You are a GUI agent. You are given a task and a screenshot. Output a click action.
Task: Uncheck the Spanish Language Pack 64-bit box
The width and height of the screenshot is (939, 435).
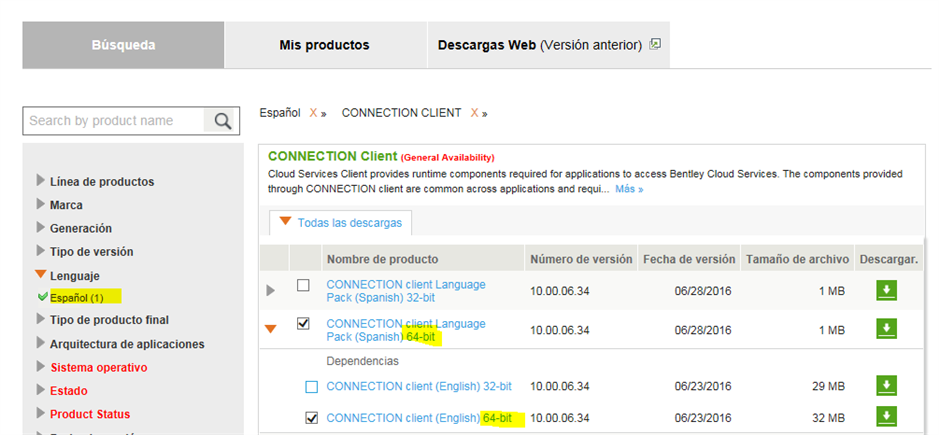click(304, 324)
